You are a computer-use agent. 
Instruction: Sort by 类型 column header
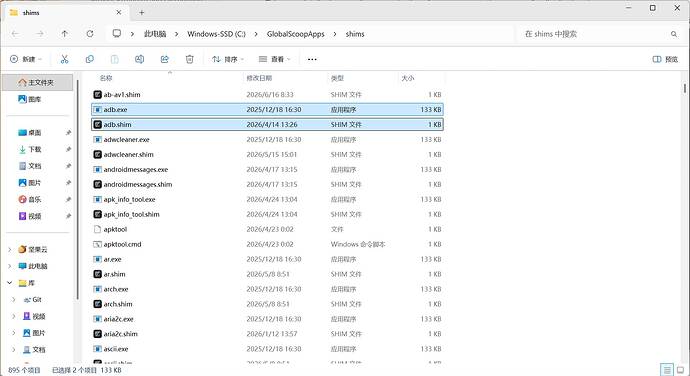pyautogui.click(x=337, y=78)
